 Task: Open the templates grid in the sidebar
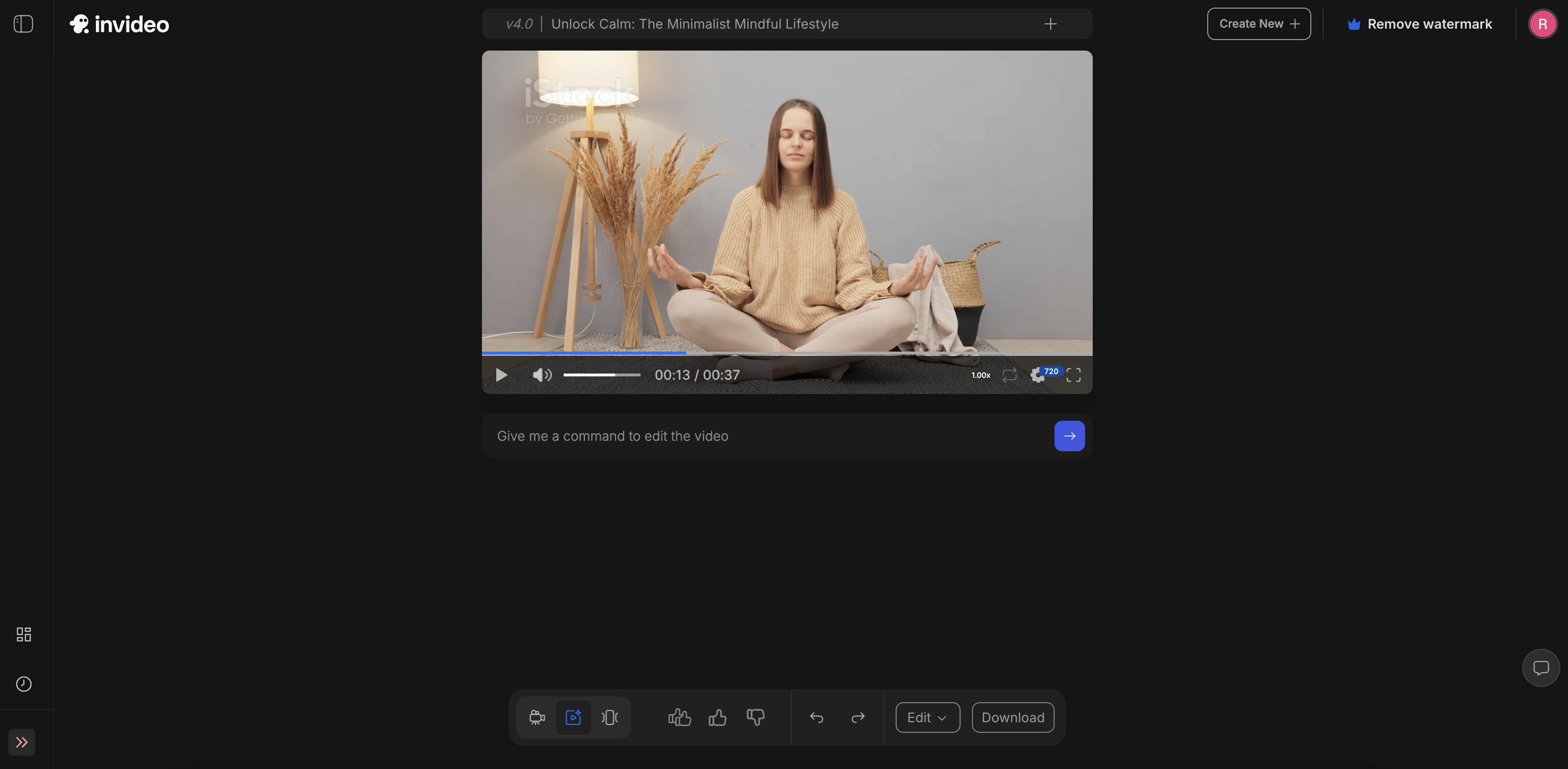[x=23, y=634]
